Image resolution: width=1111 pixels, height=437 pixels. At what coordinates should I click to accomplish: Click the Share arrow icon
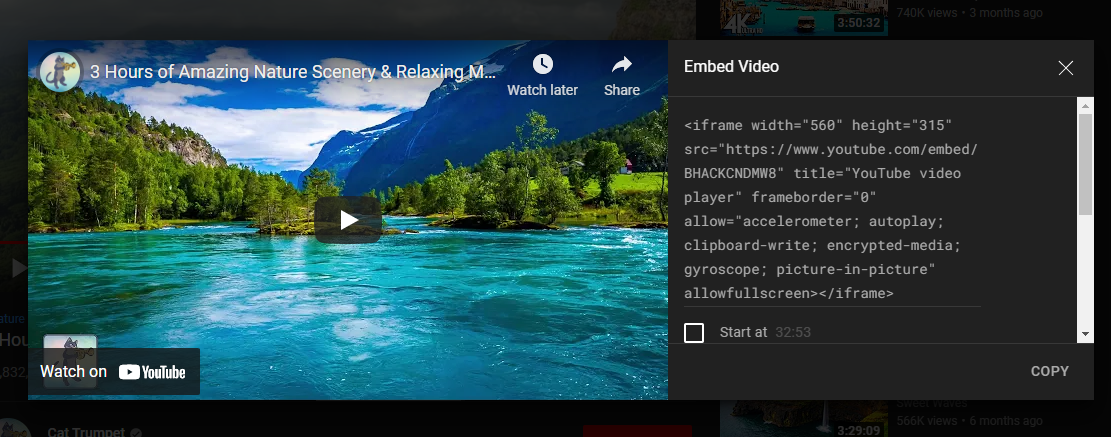tap(622, 65)
